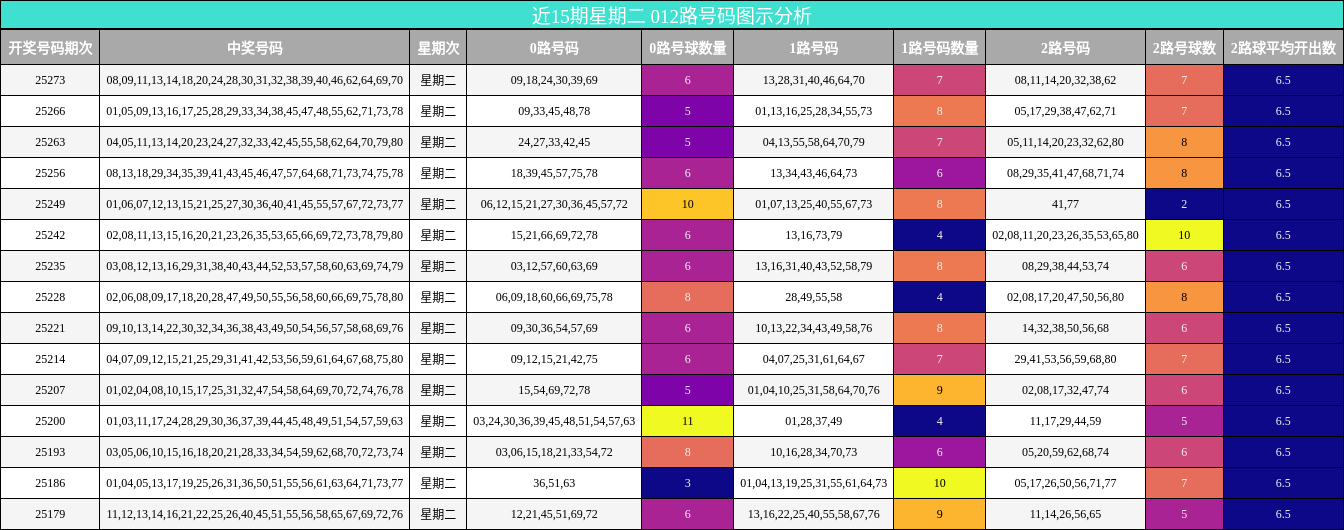
Task: Click the 星期次 column header
Action: tap(438, 48)
